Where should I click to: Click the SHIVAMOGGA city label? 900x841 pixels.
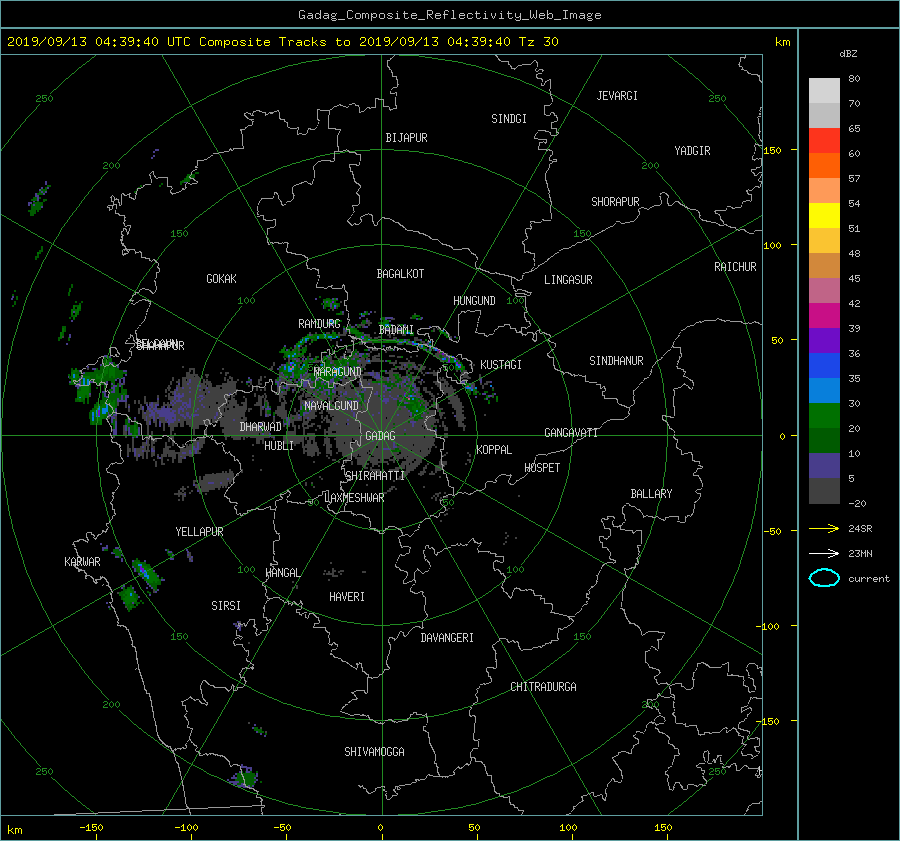pyautogui.click(x=374, y=752)
